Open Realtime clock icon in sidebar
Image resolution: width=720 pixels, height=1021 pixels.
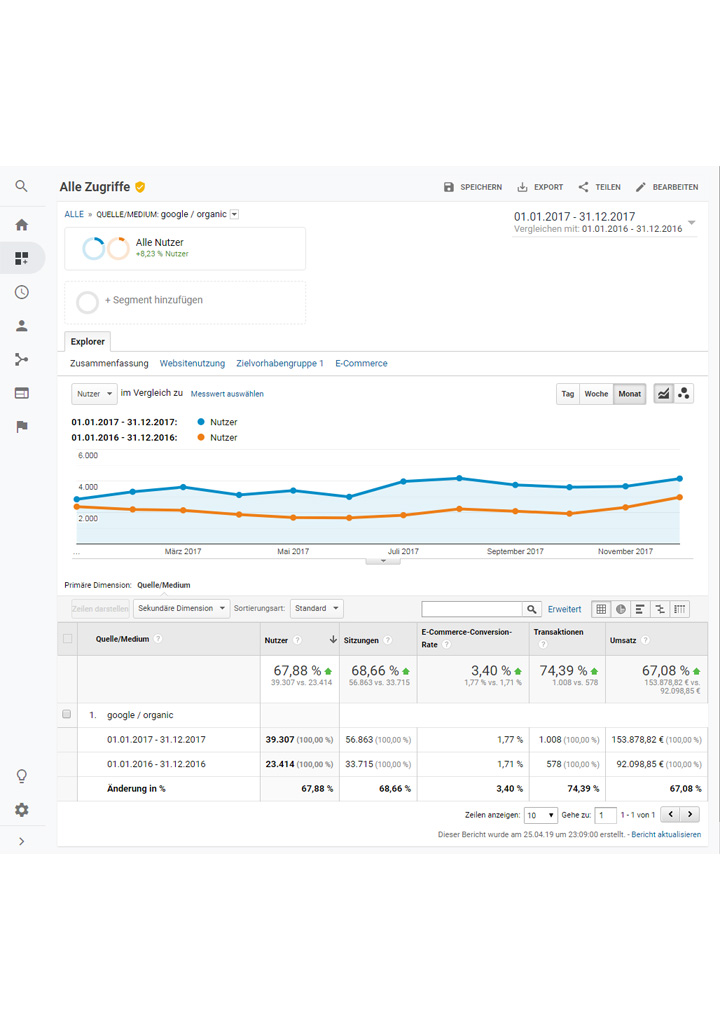(x=21, y=292)
